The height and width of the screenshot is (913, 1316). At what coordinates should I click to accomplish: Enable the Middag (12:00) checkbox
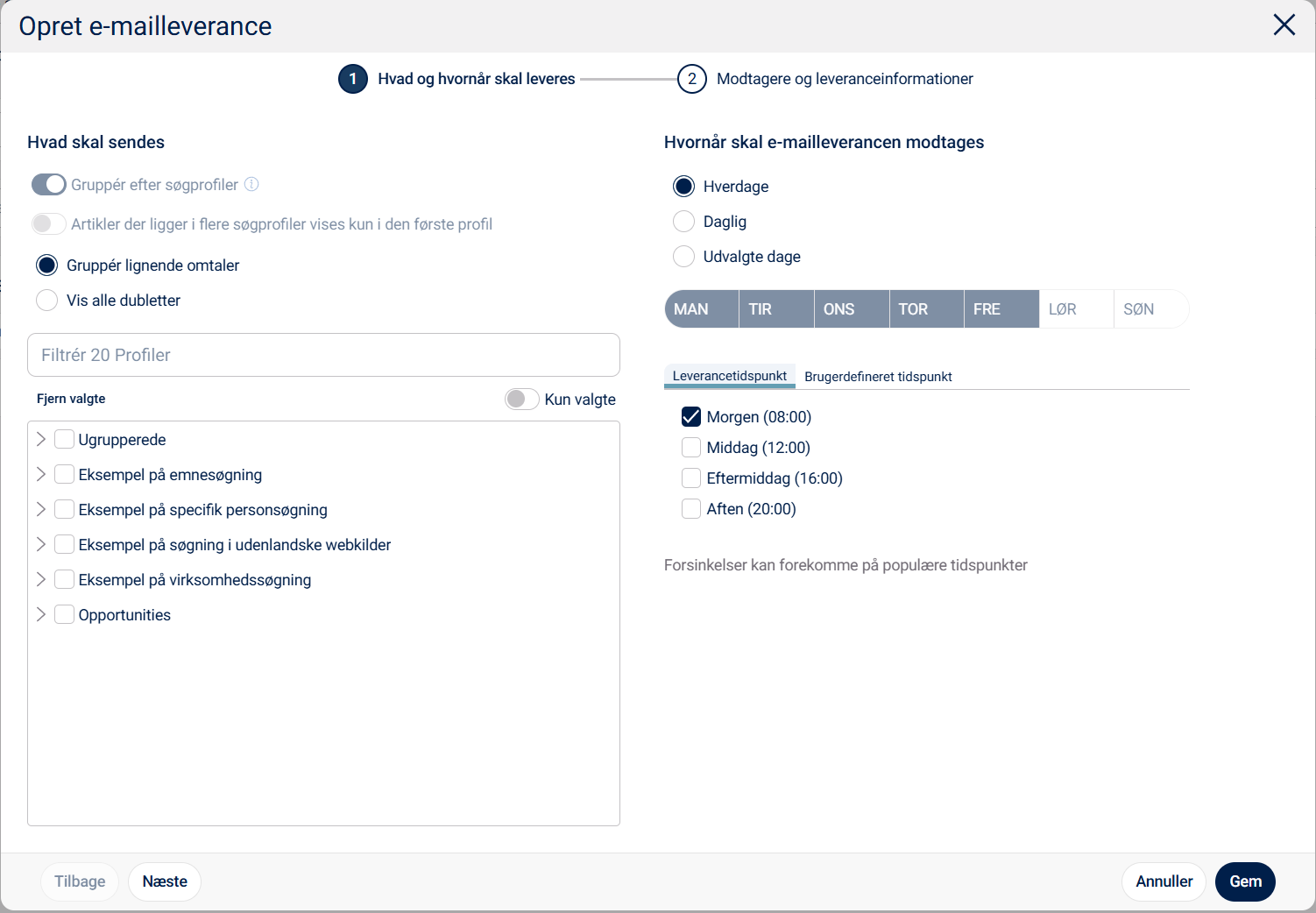[x=691, y=448]
